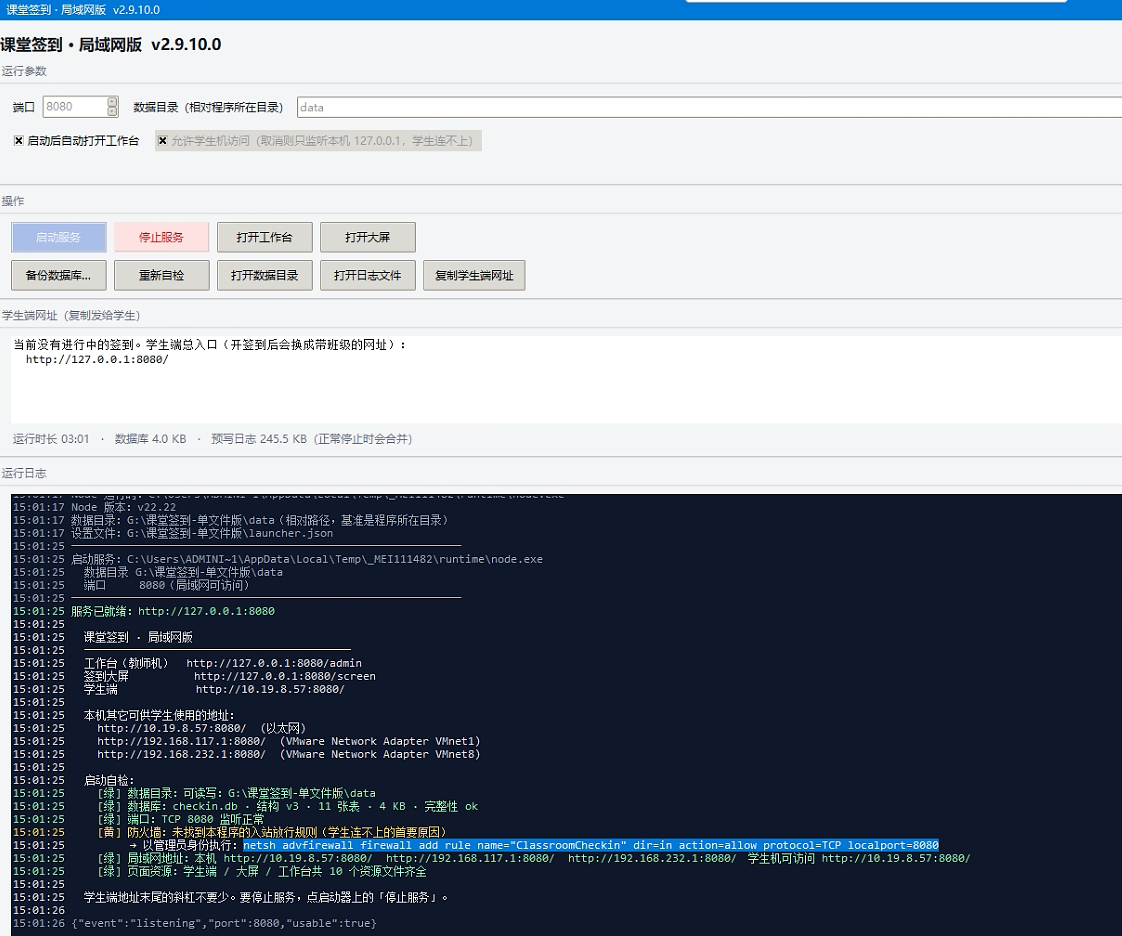This screenshot has width=1122, height=936.
Task: Open the workbench via 打开工作台
Action: [265, 237]
